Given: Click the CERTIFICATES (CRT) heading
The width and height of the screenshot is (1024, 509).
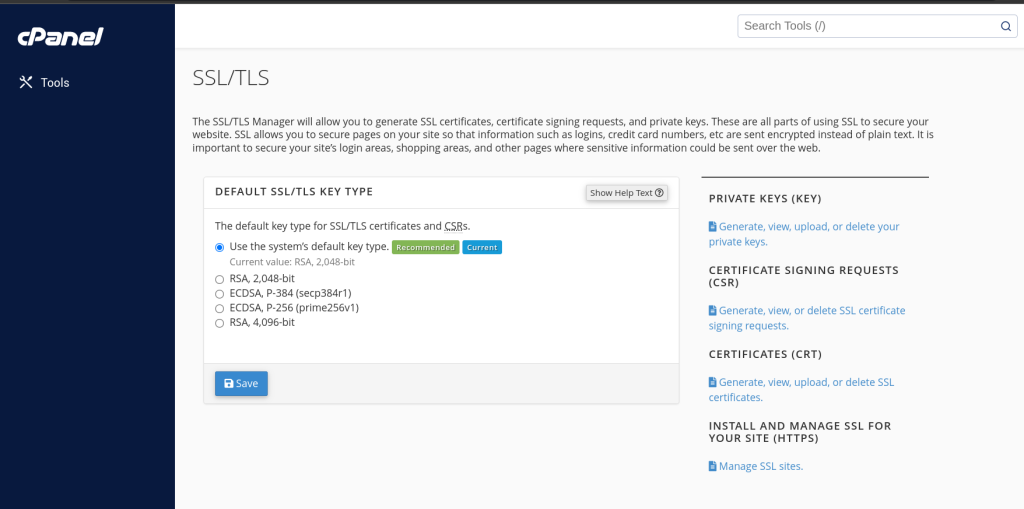Looking at the screenshot, I should coord(765,354).
